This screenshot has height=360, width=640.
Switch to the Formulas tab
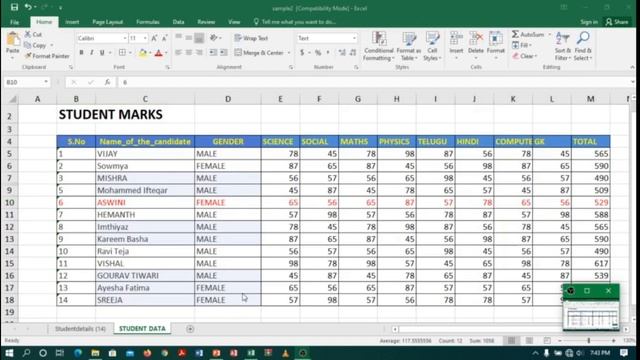coord(148,22)
